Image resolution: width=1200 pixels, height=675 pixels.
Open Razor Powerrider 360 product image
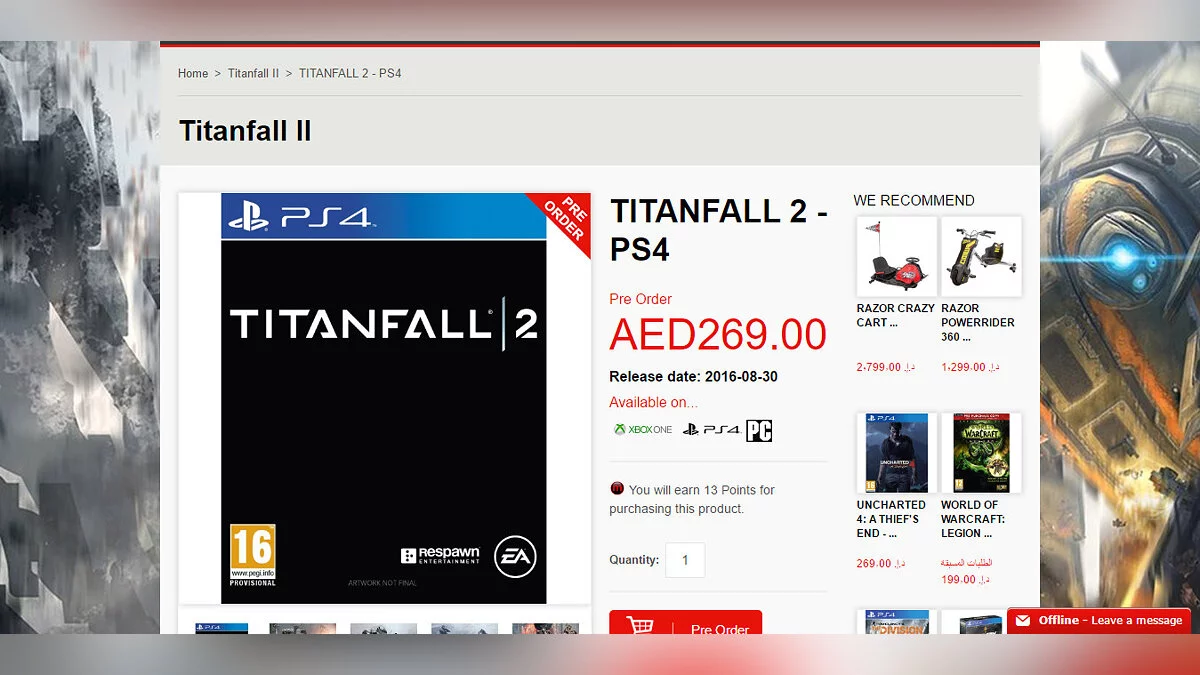[x=981, y=256]
